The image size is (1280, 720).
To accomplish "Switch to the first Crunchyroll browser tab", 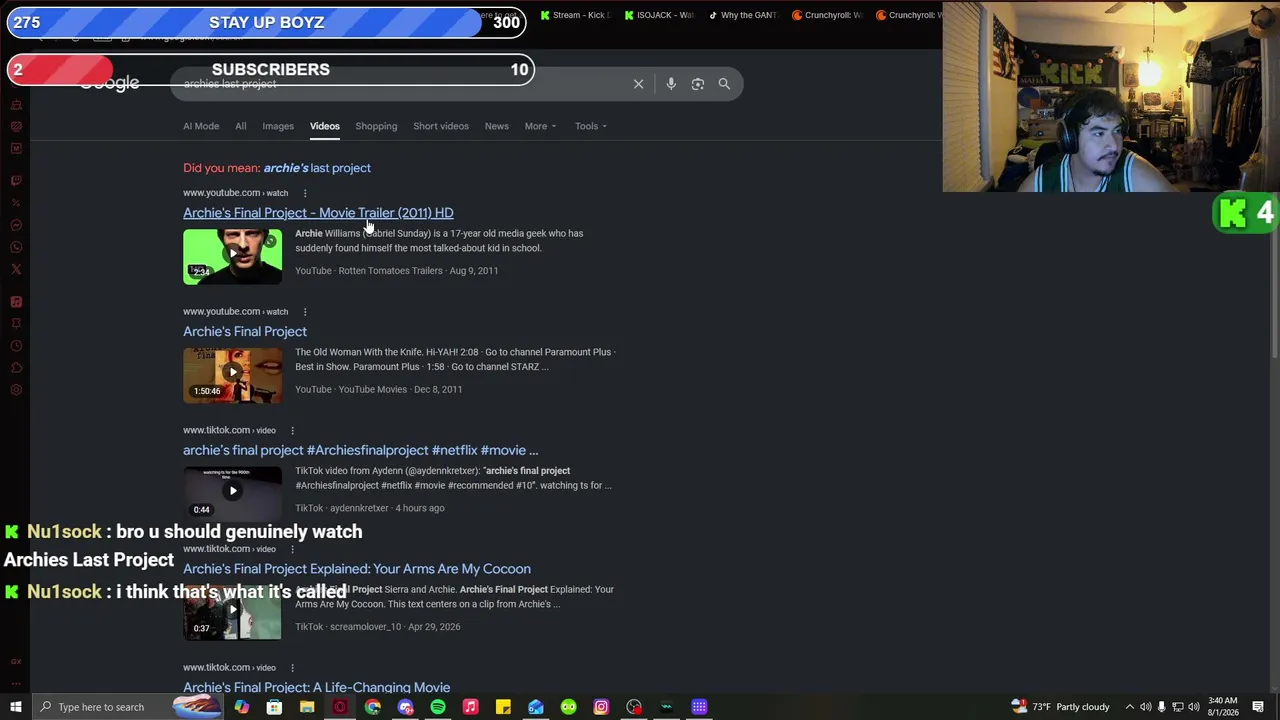I will click(x=827, y=15).
